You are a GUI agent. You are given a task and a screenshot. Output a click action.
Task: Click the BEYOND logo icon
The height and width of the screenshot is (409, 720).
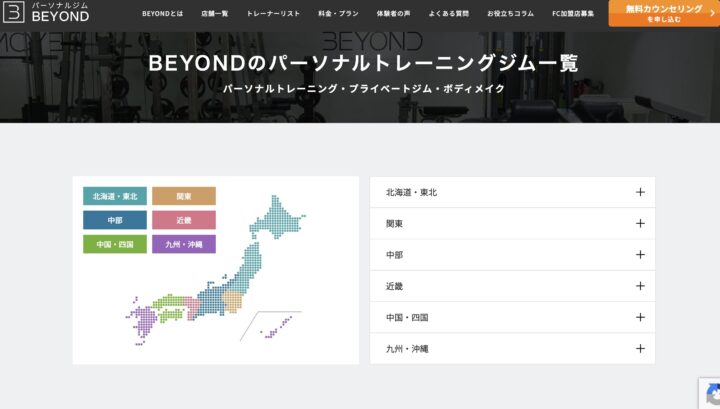(x=13, y=12)
